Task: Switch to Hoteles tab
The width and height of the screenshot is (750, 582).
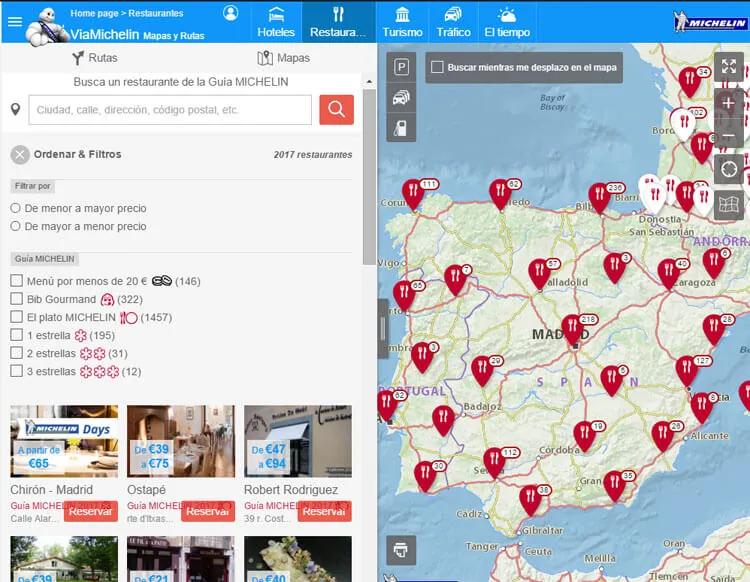Action: (276, 22)
